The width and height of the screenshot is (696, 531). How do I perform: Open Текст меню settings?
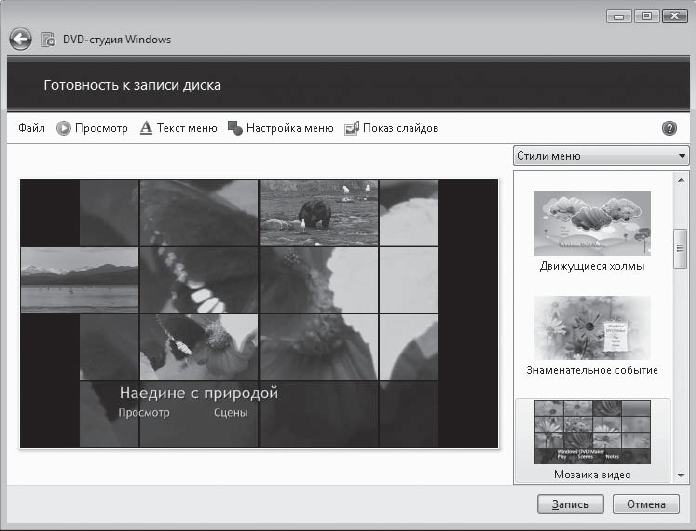tap(187, 128)
